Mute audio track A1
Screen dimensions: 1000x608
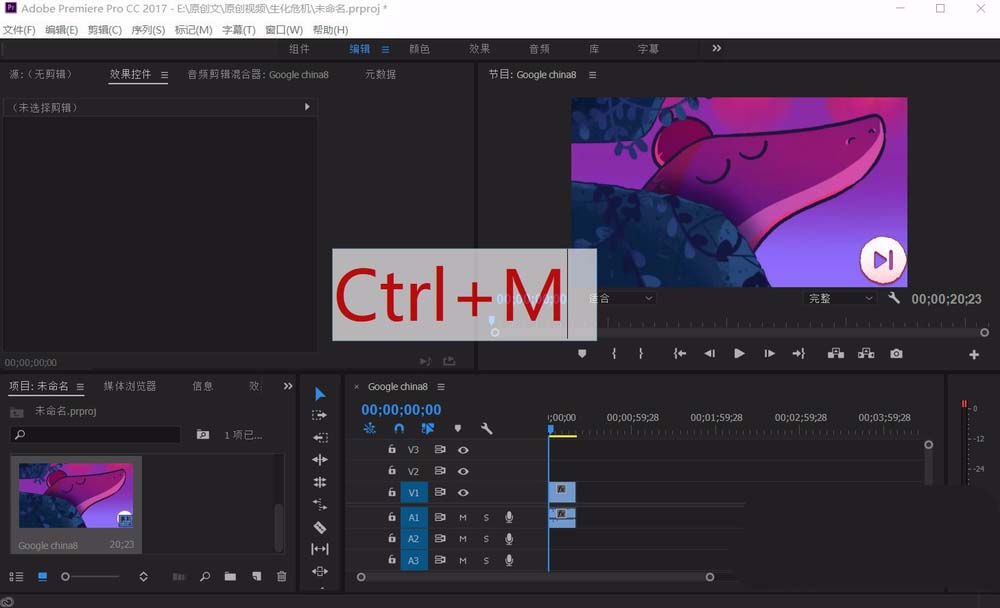pyautogui.click(x=463, y=517)
